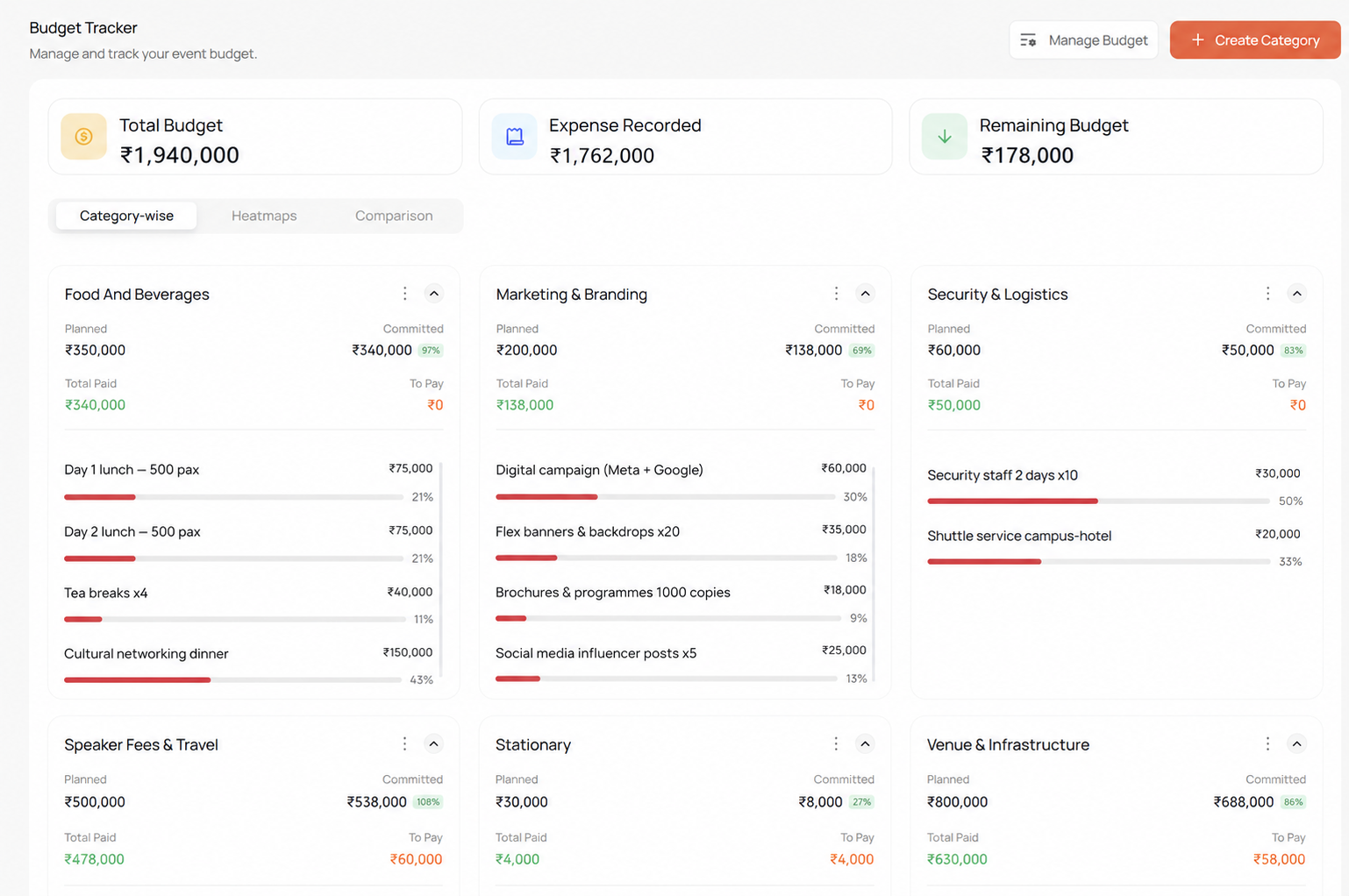Click ₹478,000 Total Paid in Speaker Fees

point(94,859)
